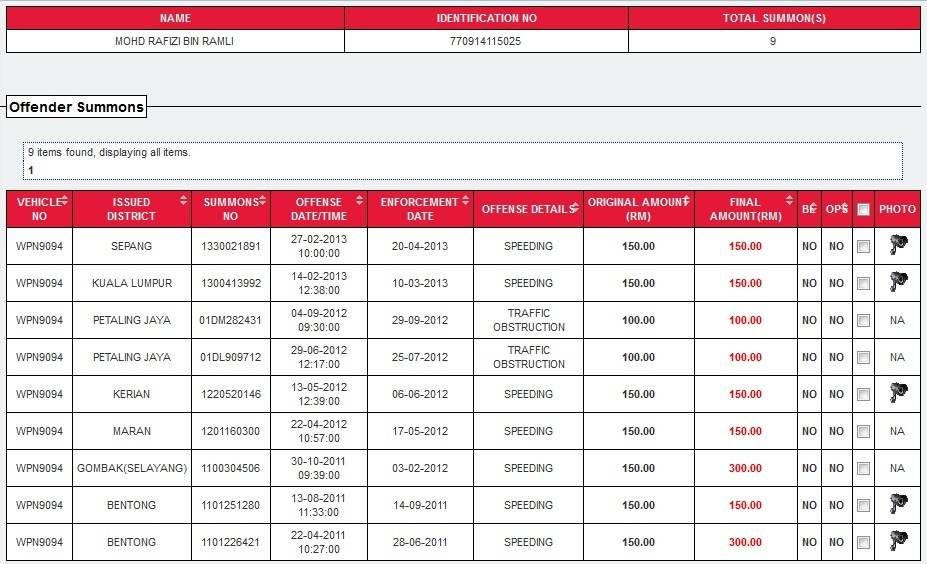927x564 pixels.
Task: Tick checkbox for summons 1201160300
Action: (x=863, y=432)
